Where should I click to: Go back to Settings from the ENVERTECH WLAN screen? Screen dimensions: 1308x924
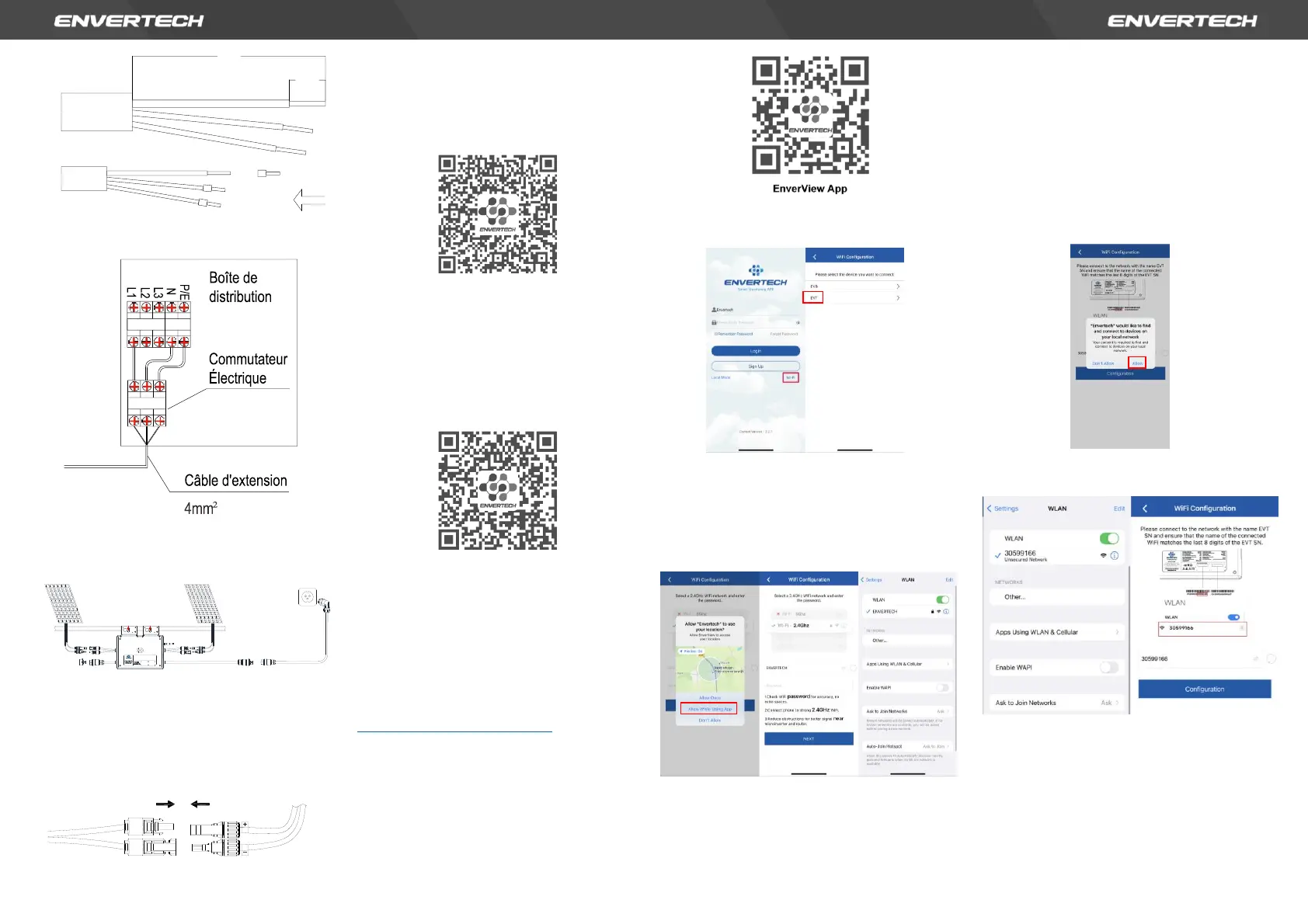point(871,579)
